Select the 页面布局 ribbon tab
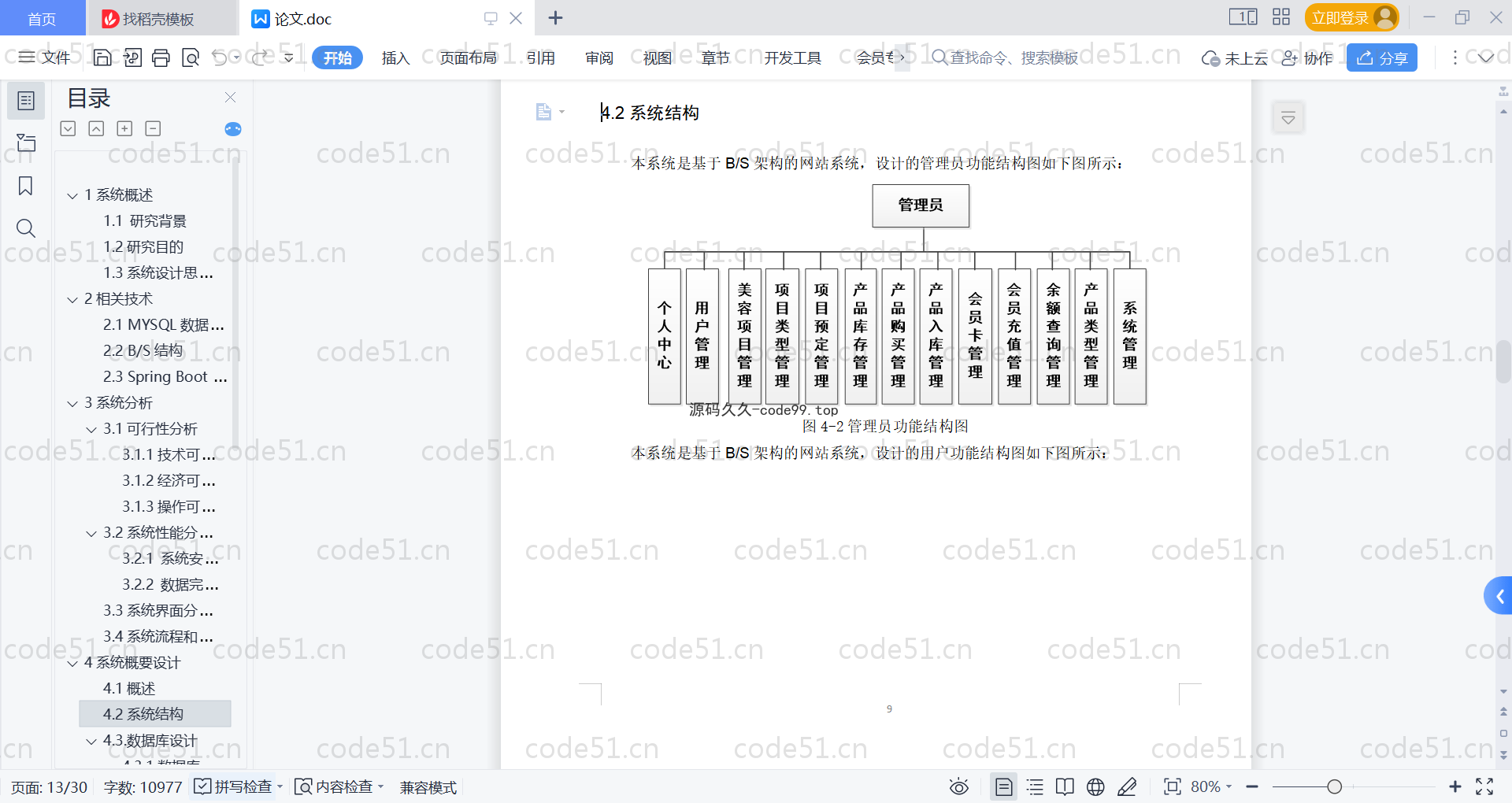The width and height of the screenshot is (1512, 803). [x=468, y=57]
